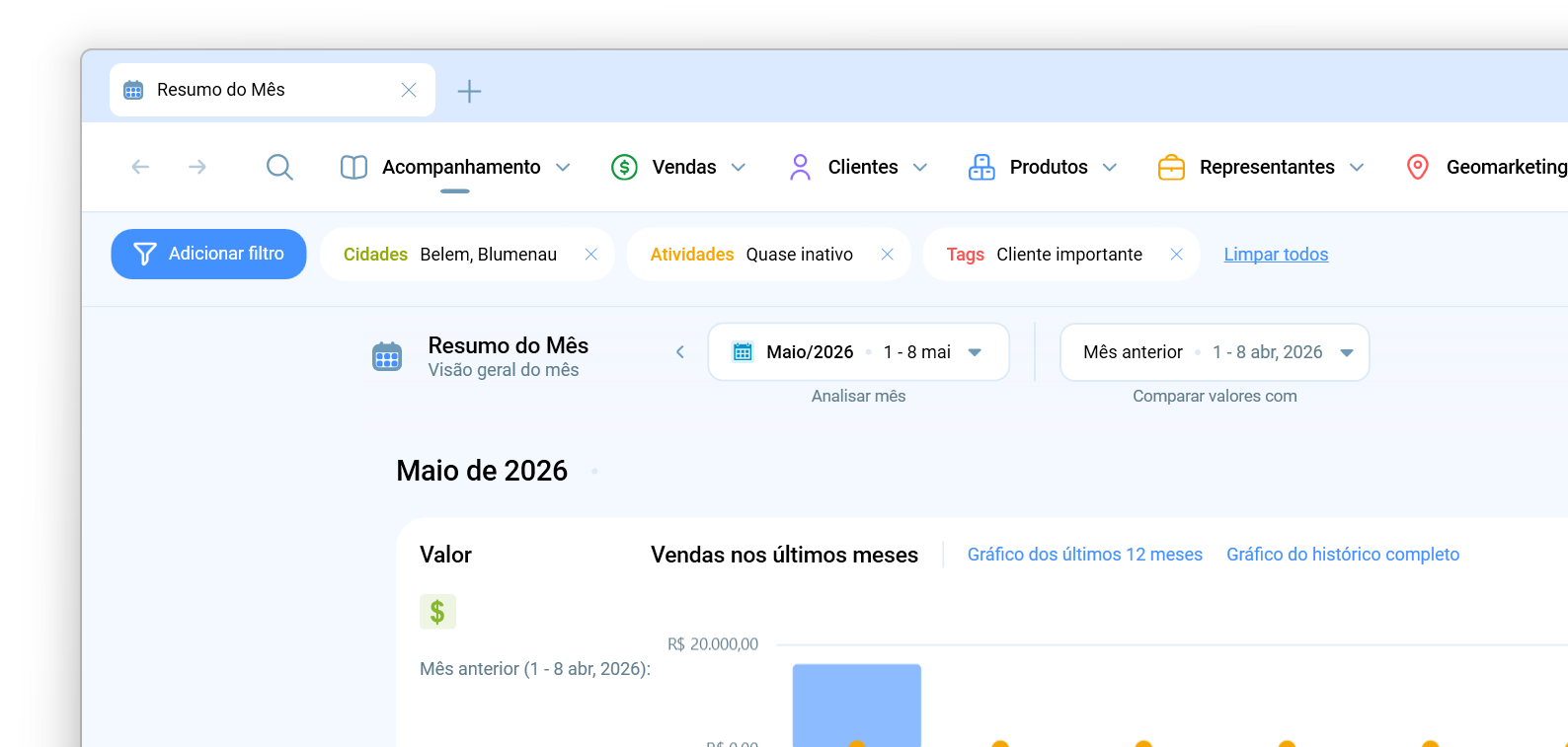The width and height of the screenshot is (1568, 747).
Task: Click the Maio de 2026 heading
Action: [482, 471]
